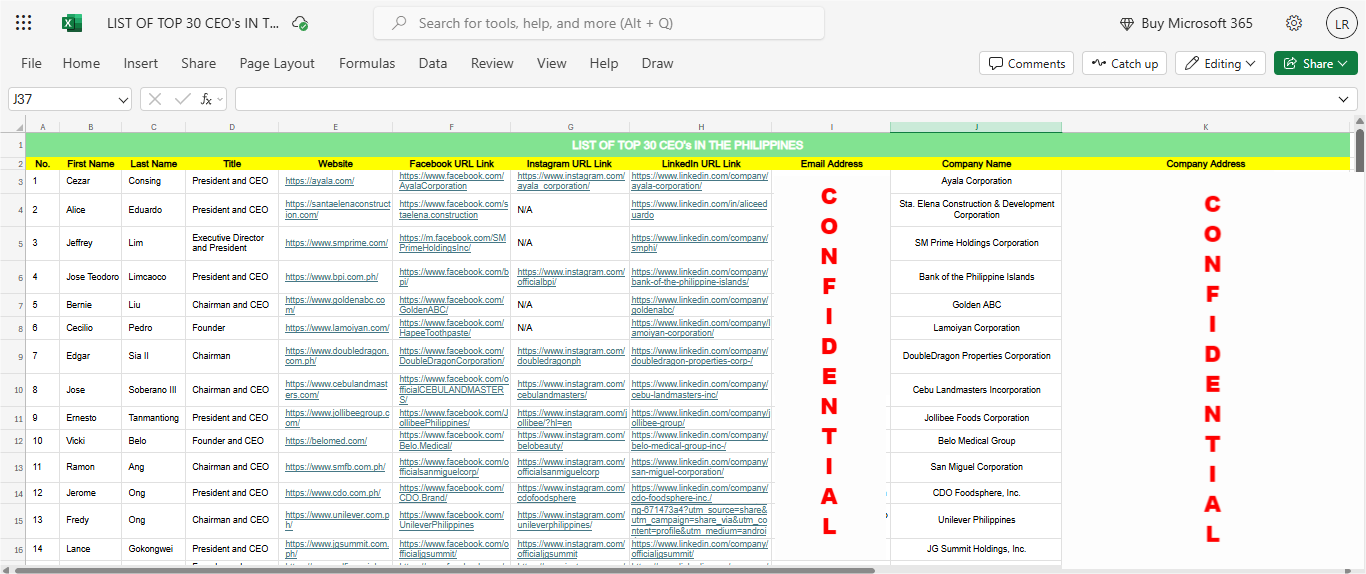The width and height of the screenshot is (1366, 574).
Task: Open the Share ribbon tab
Action: pyautogui.click(x=198, y=63)
